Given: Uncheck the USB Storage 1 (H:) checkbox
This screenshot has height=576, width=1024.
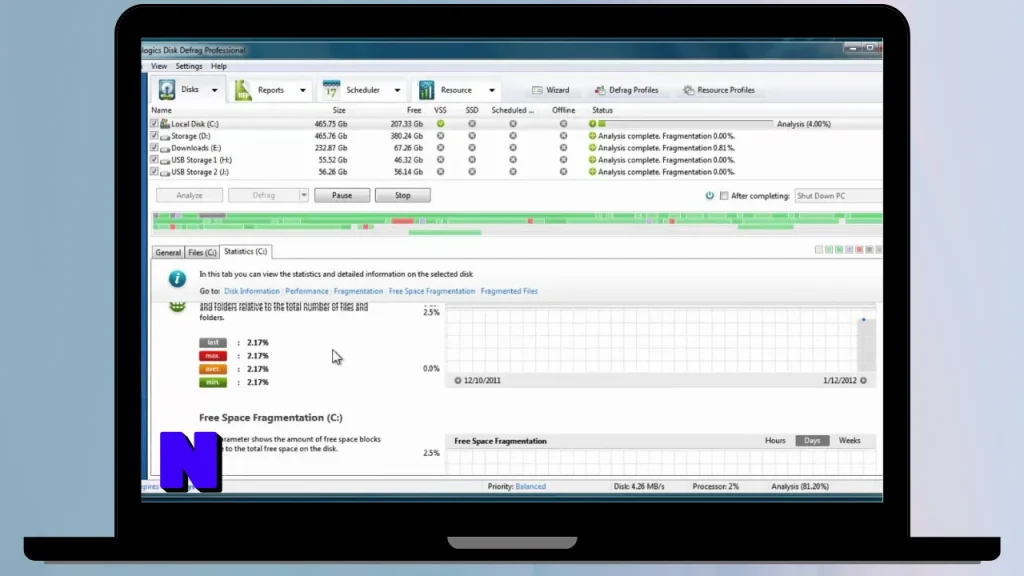Looking at the screenshot, I should 154,159.
